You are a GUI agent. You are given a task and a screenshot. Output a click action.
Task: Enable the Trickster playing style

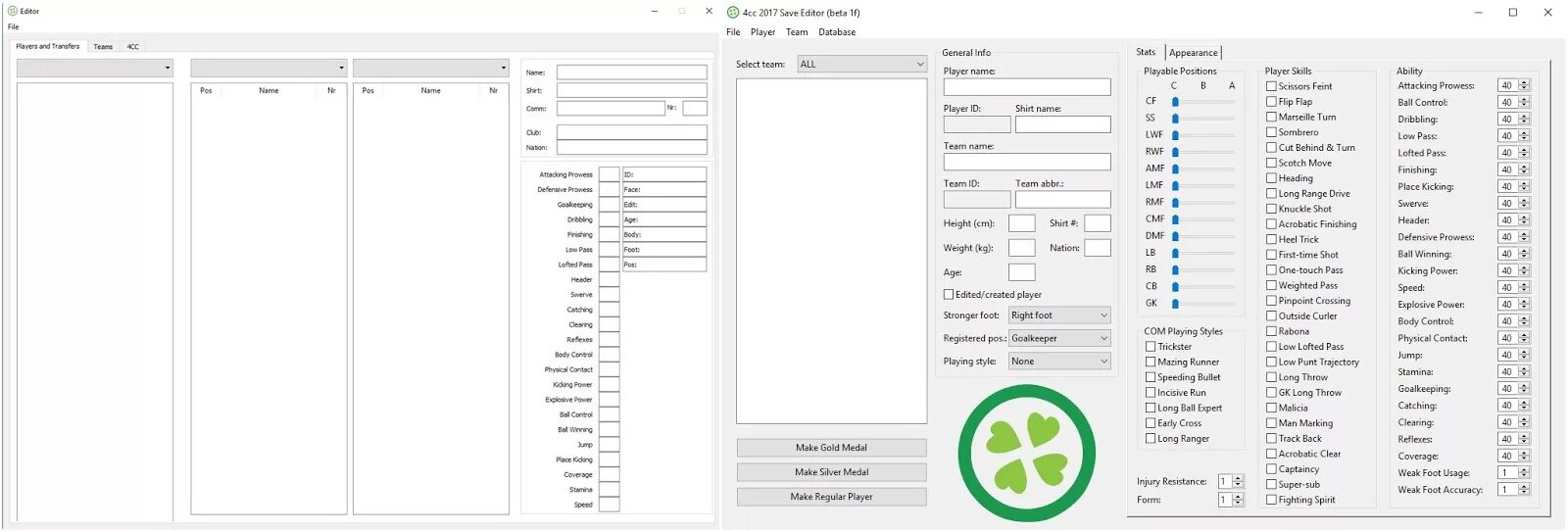(x=1151, y=347)
